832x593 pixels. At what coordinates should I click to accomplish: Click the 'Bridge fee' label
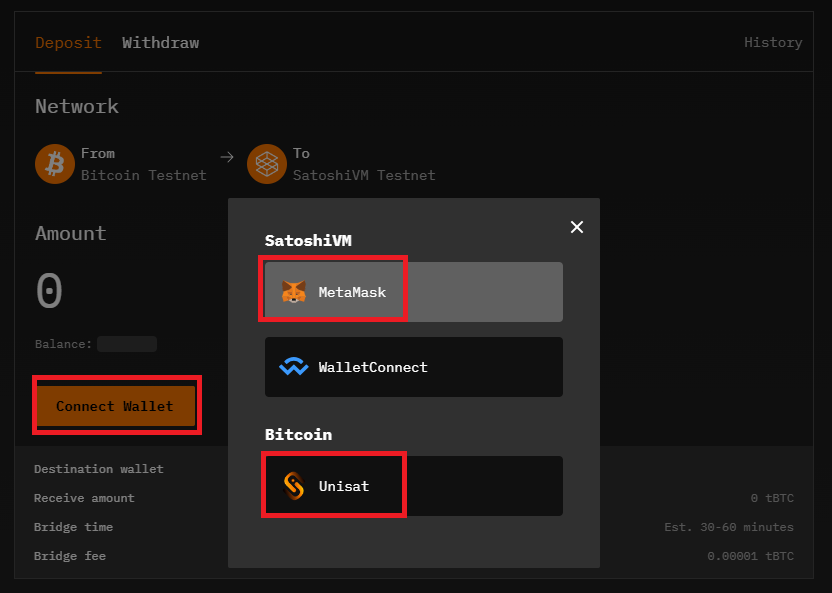coord(70,556)
